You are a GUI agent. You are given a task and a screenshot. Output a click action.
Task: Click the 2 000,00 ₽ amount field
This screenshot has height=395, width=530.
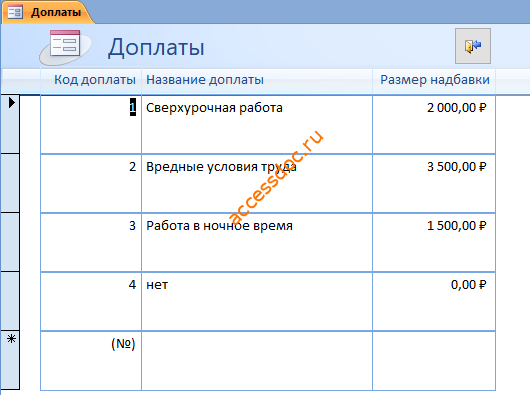tap(434, 124)
